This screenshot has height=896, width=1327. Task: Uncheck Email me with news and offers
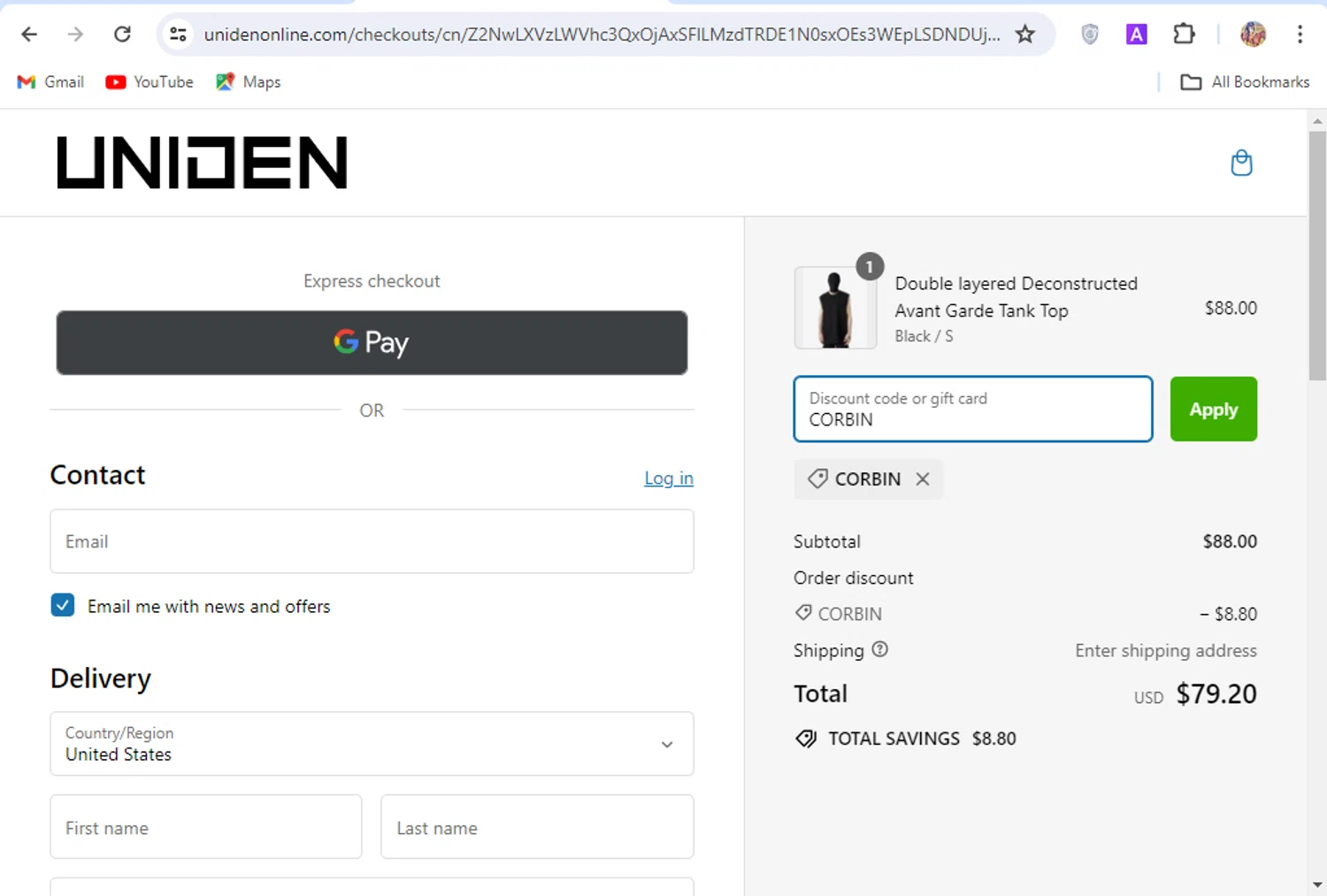63,605
